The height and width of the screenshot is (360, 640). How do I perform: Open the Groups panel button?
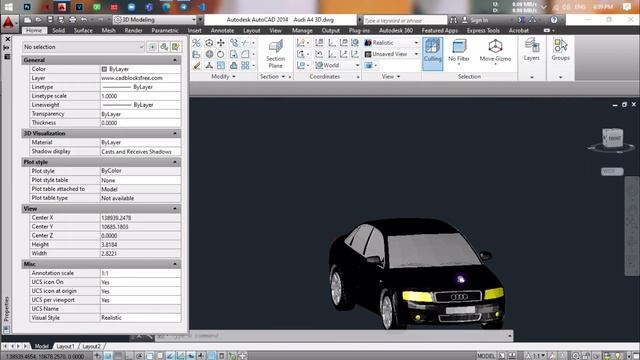tap(560, 50)
